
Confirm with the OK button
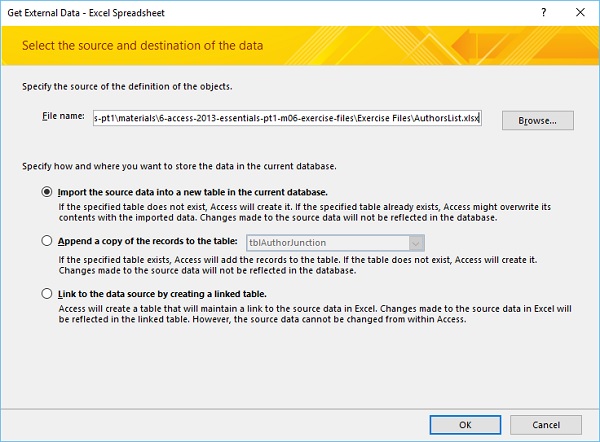click(x=465, y=423)
